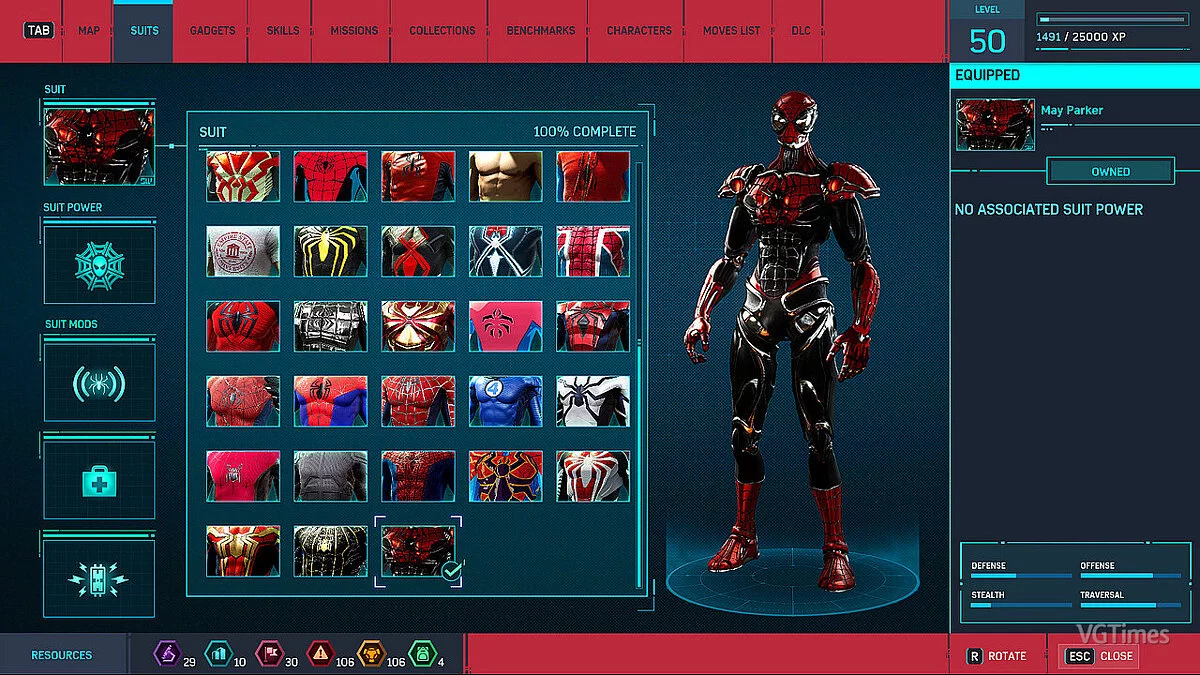Click the RESOURCES label
1200x675 pixels.
pos(61,656)
